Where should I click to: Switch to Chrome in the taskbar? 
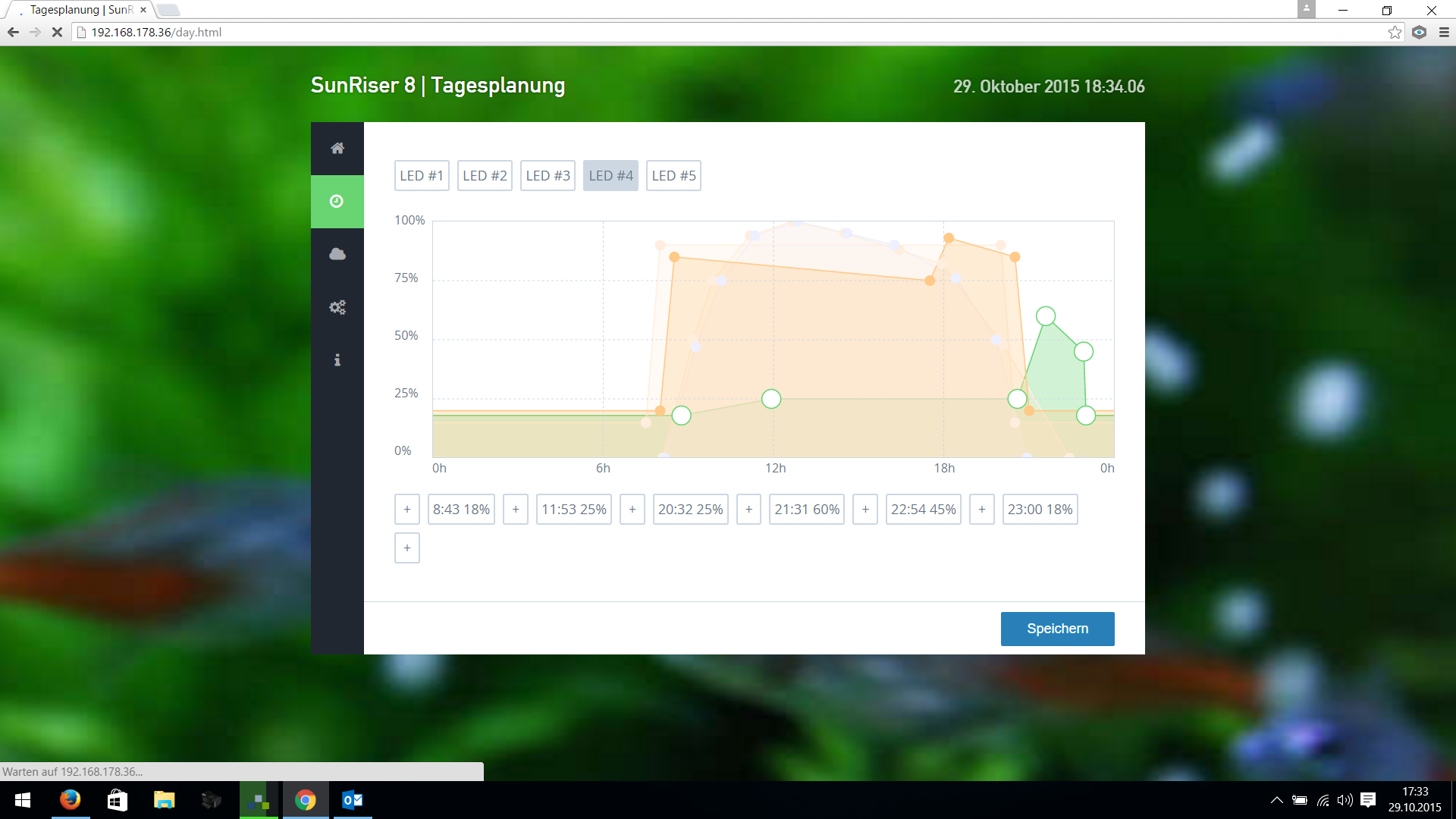(x=306, y=800)
